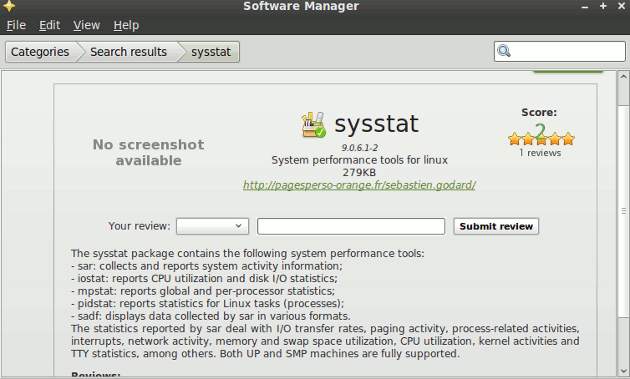Click the scrollbar up arrow

tap(623, 76)
